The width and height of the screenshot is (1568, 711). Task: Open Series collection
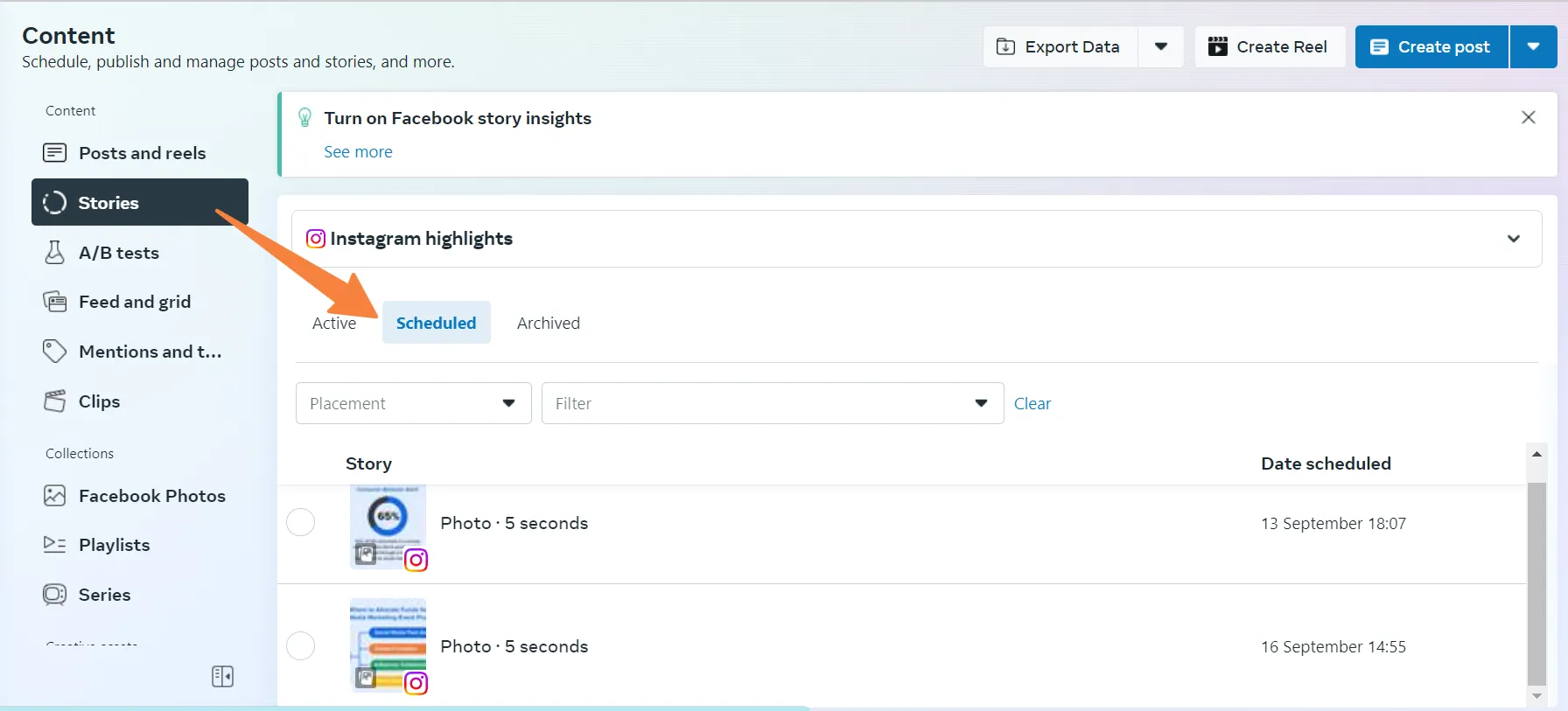(x=140, y=595)
